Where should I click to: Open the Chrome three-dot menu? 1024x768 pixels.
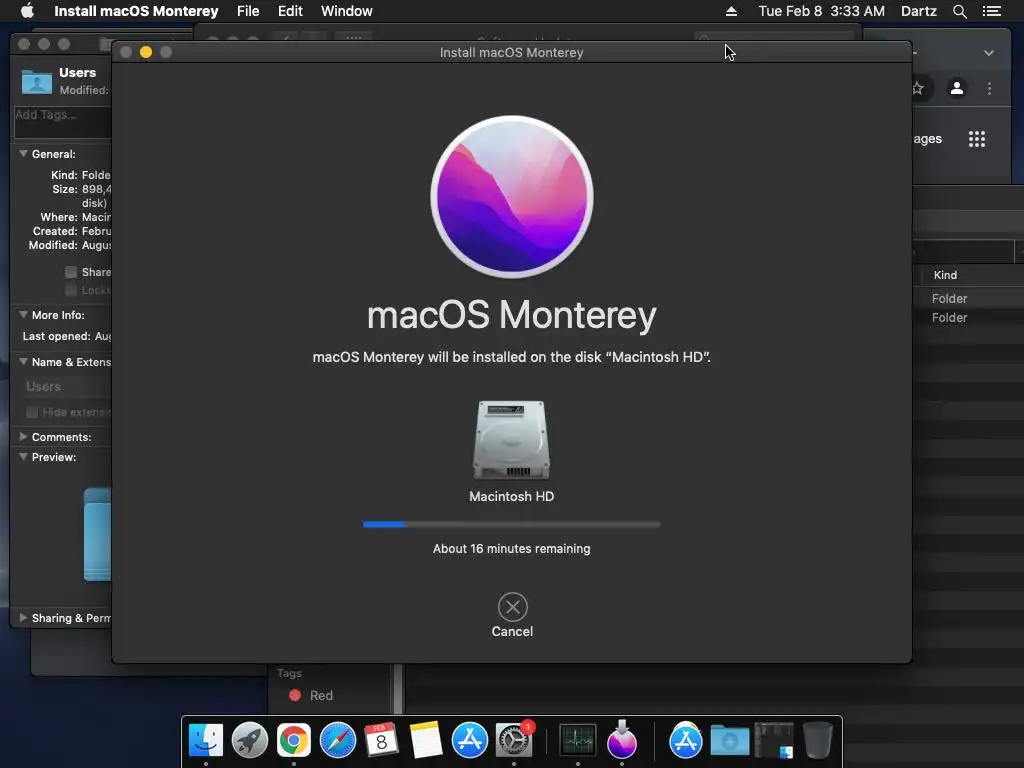point(989,88)
